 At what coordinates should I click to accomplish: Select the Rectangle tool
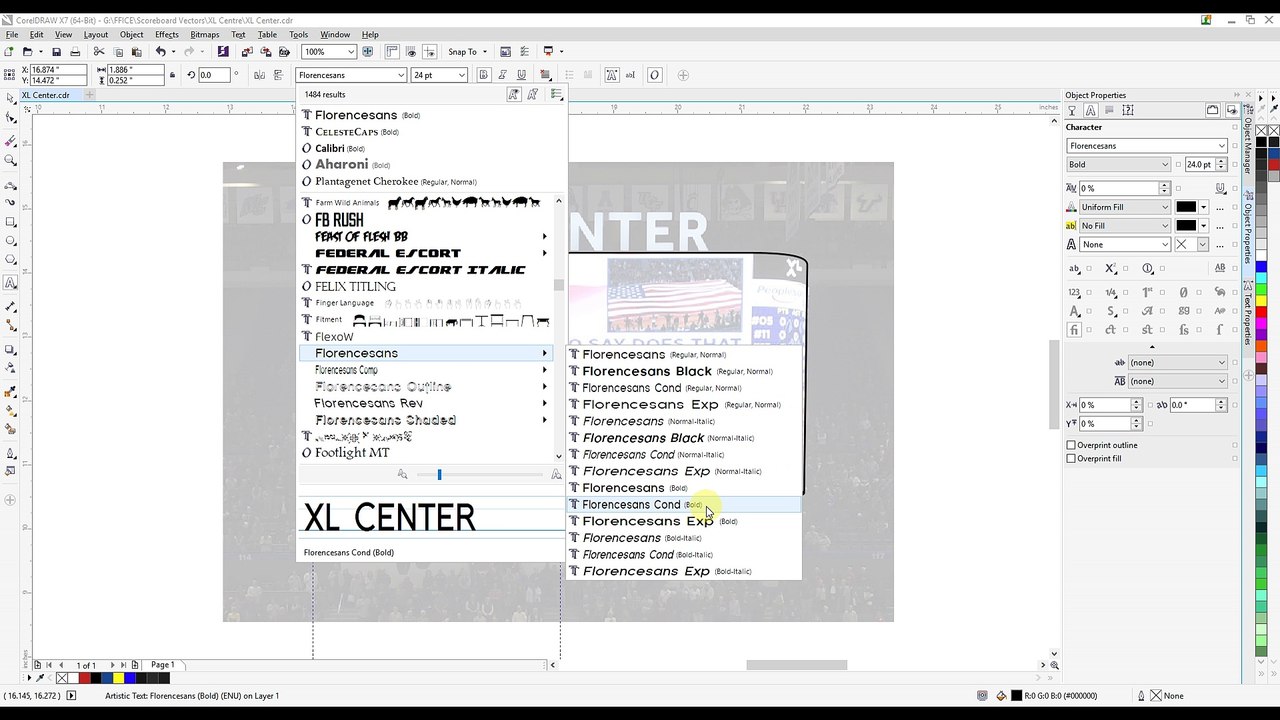[11, 222]
